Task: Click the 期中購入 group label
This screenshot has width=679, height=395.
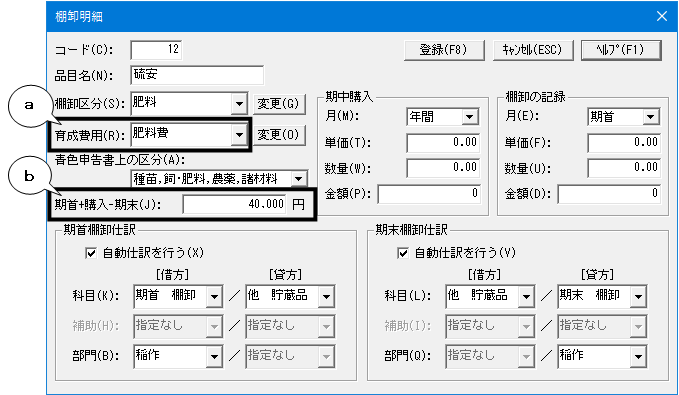Action: tap(349, 96)
